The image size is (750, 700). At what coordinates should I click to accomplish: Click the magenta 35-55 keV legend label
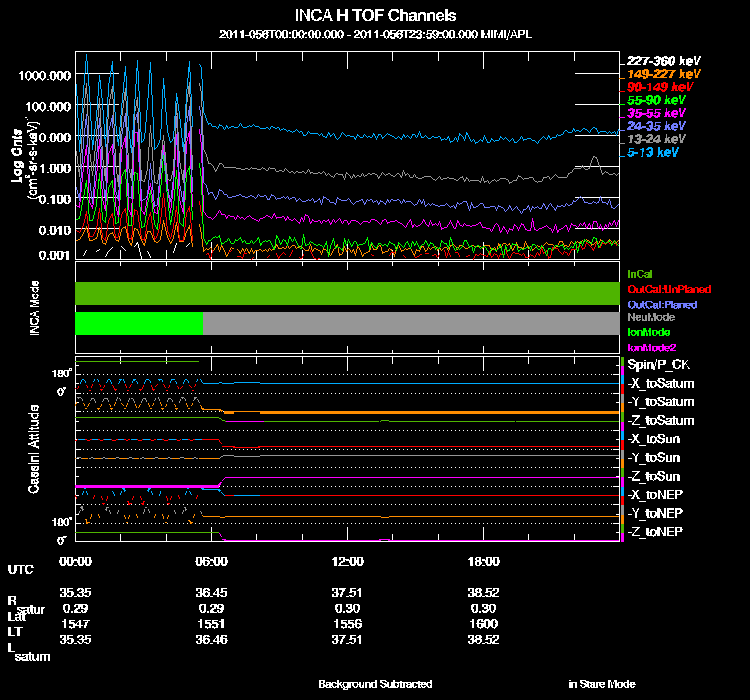tap(656, 113)
